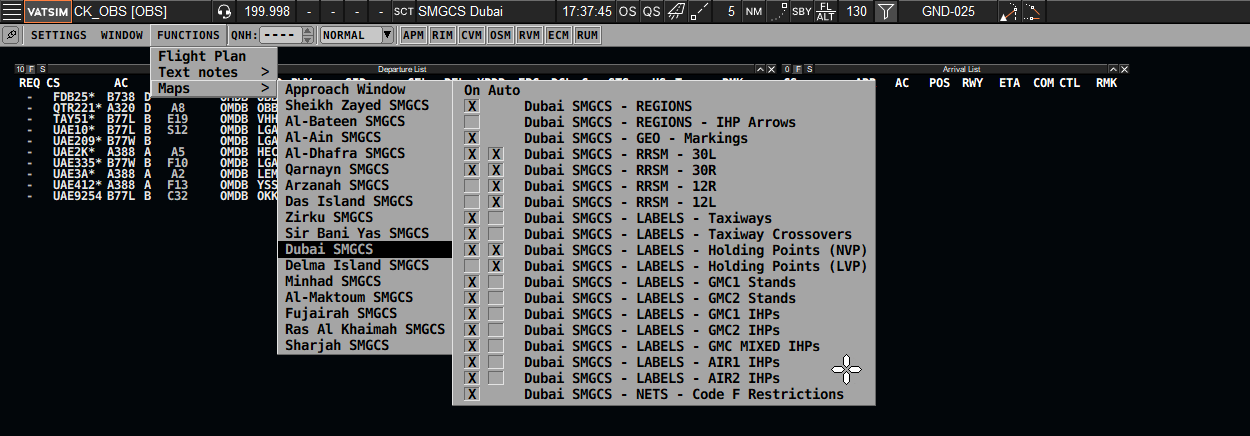
Task: Click the orange arrow vector tool icon
Action: click(1008, 11)
